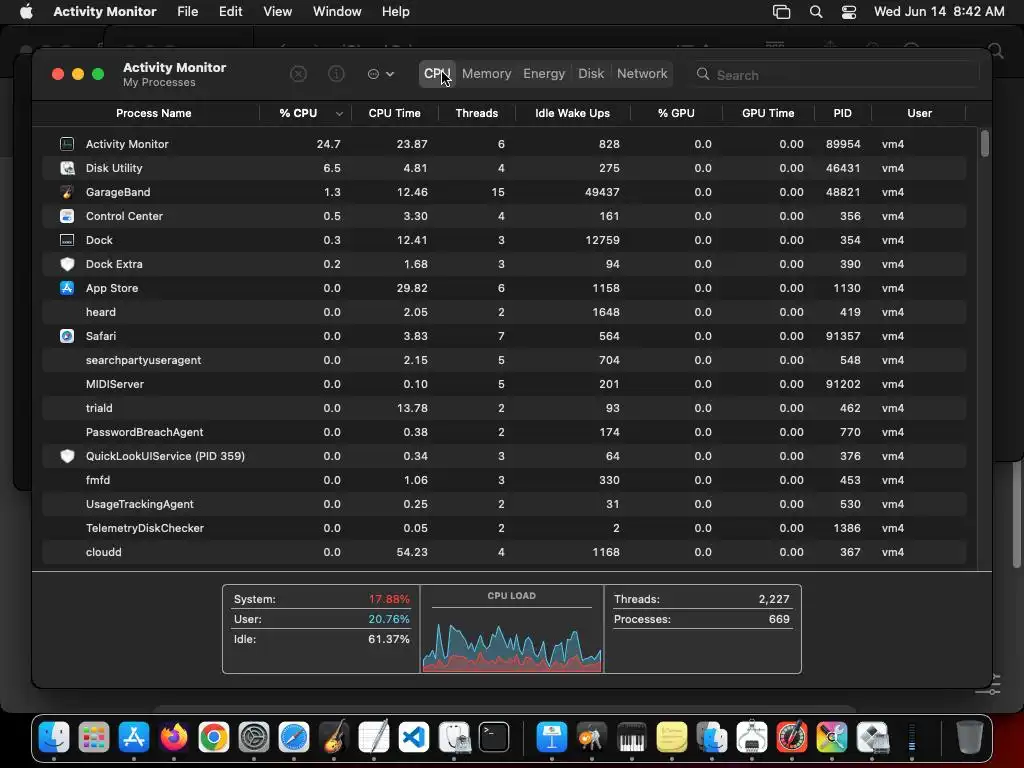Viewport: 1024px width, 768px height.
Task: Switch to the Energy tab
Action: pos(544,74)
